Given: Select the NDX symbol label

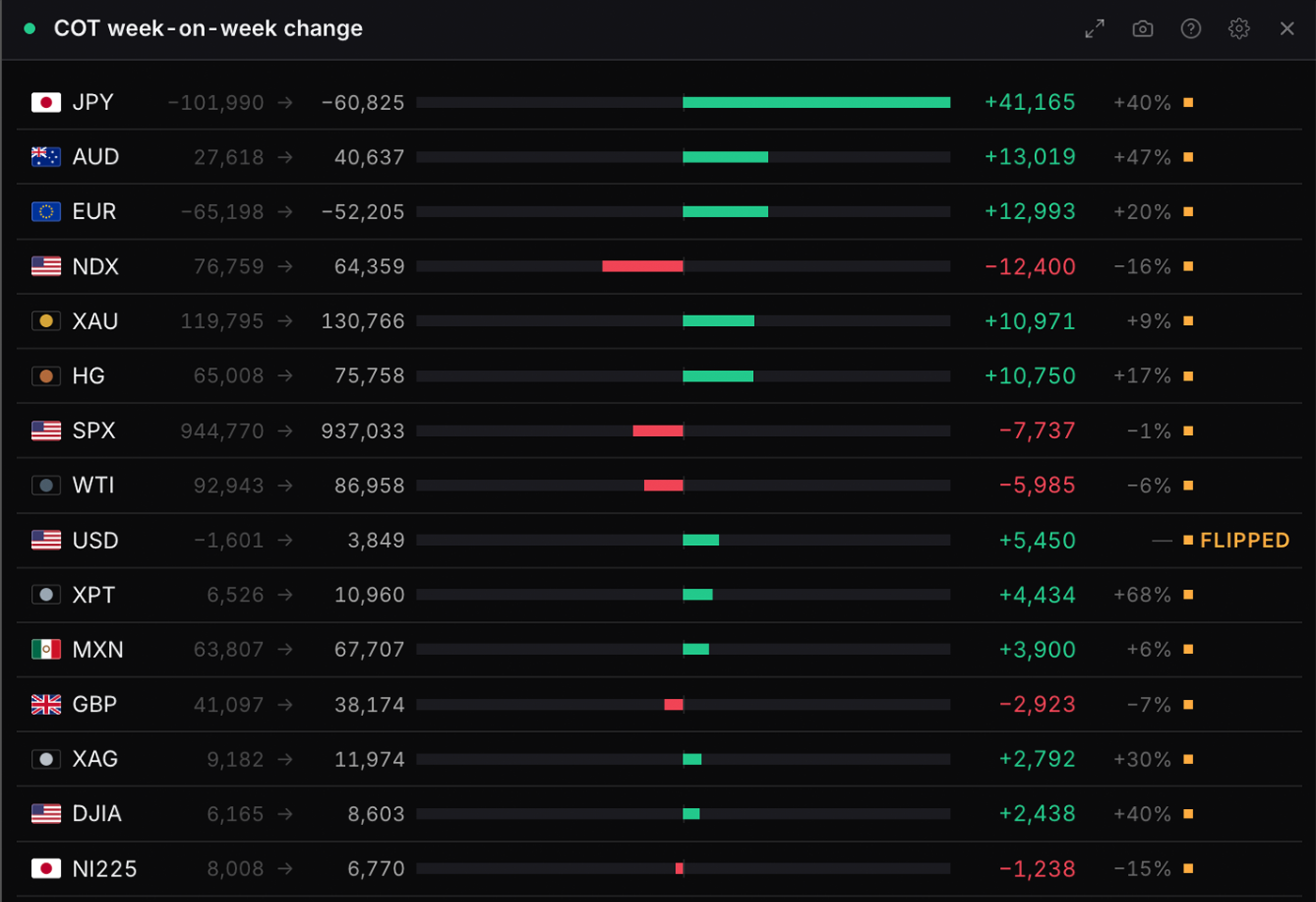Looking at the screenshot, I should (96, 267).
